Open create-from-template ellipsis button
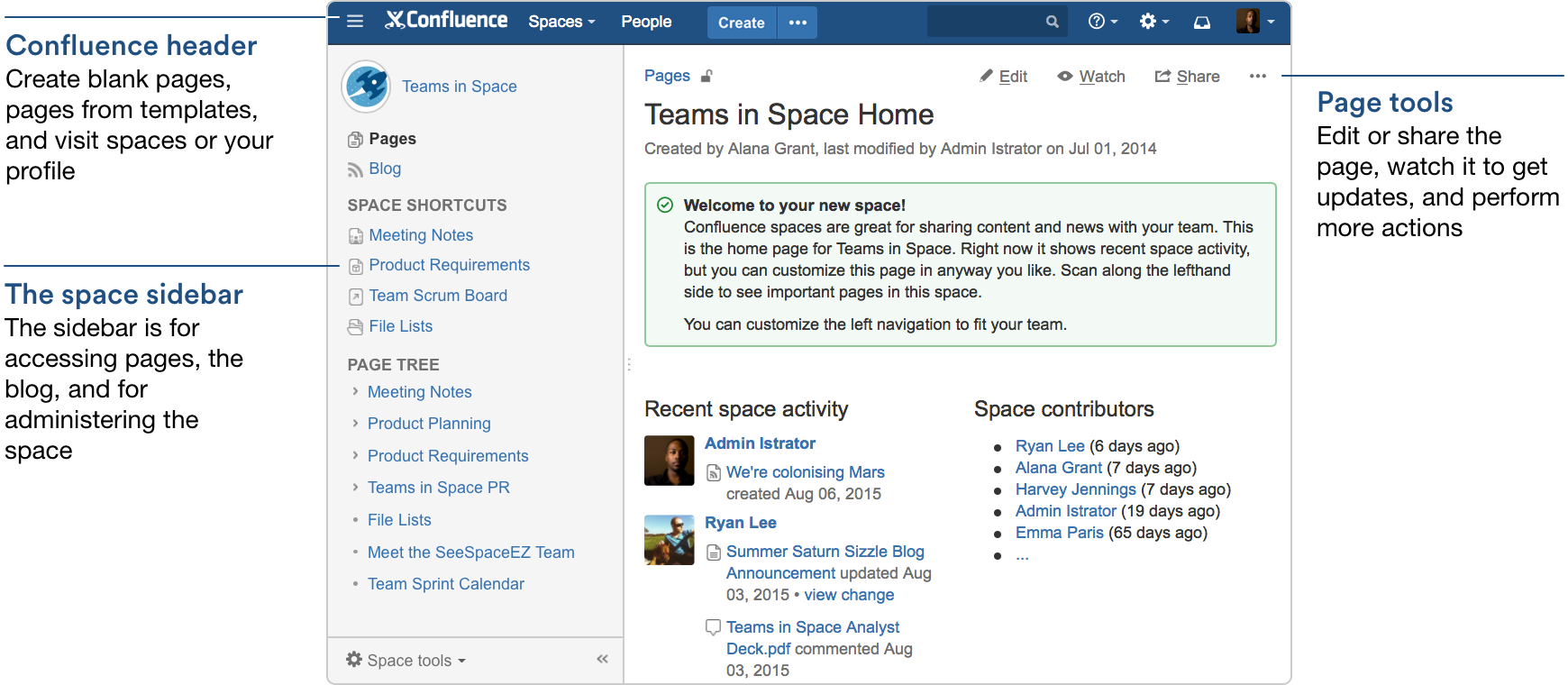The height and width of the screenshot is (685, 1568). (798, 23)
